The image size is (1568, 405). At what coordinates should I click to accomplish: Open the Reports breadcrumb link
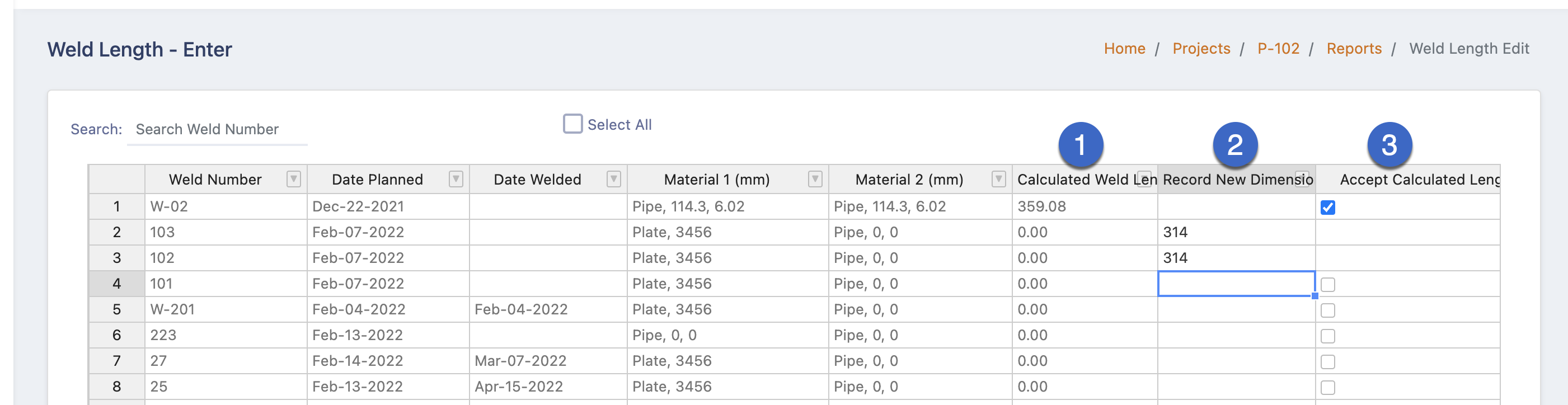coord(1354,49)
